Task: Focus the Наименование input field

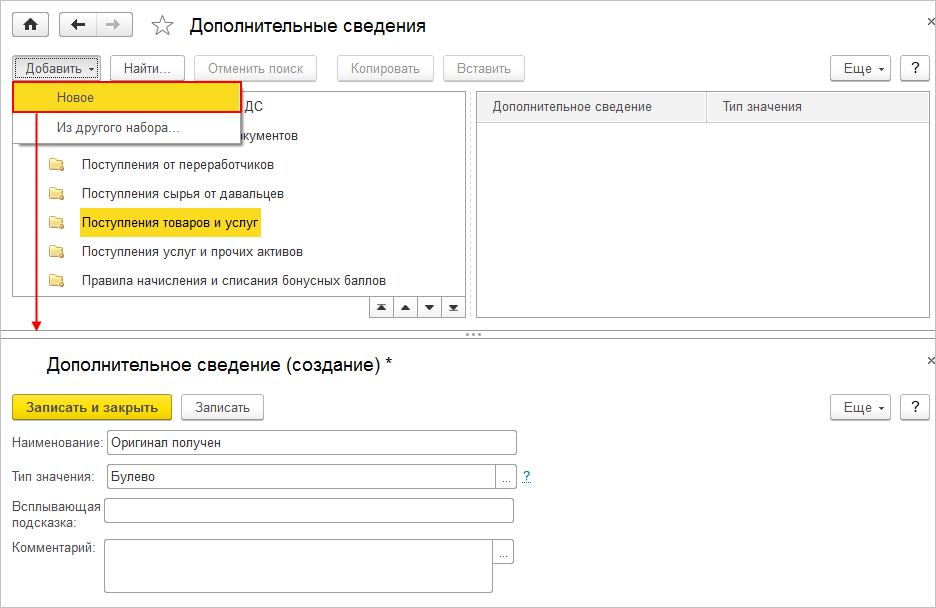Action: [x=312, y=443]
